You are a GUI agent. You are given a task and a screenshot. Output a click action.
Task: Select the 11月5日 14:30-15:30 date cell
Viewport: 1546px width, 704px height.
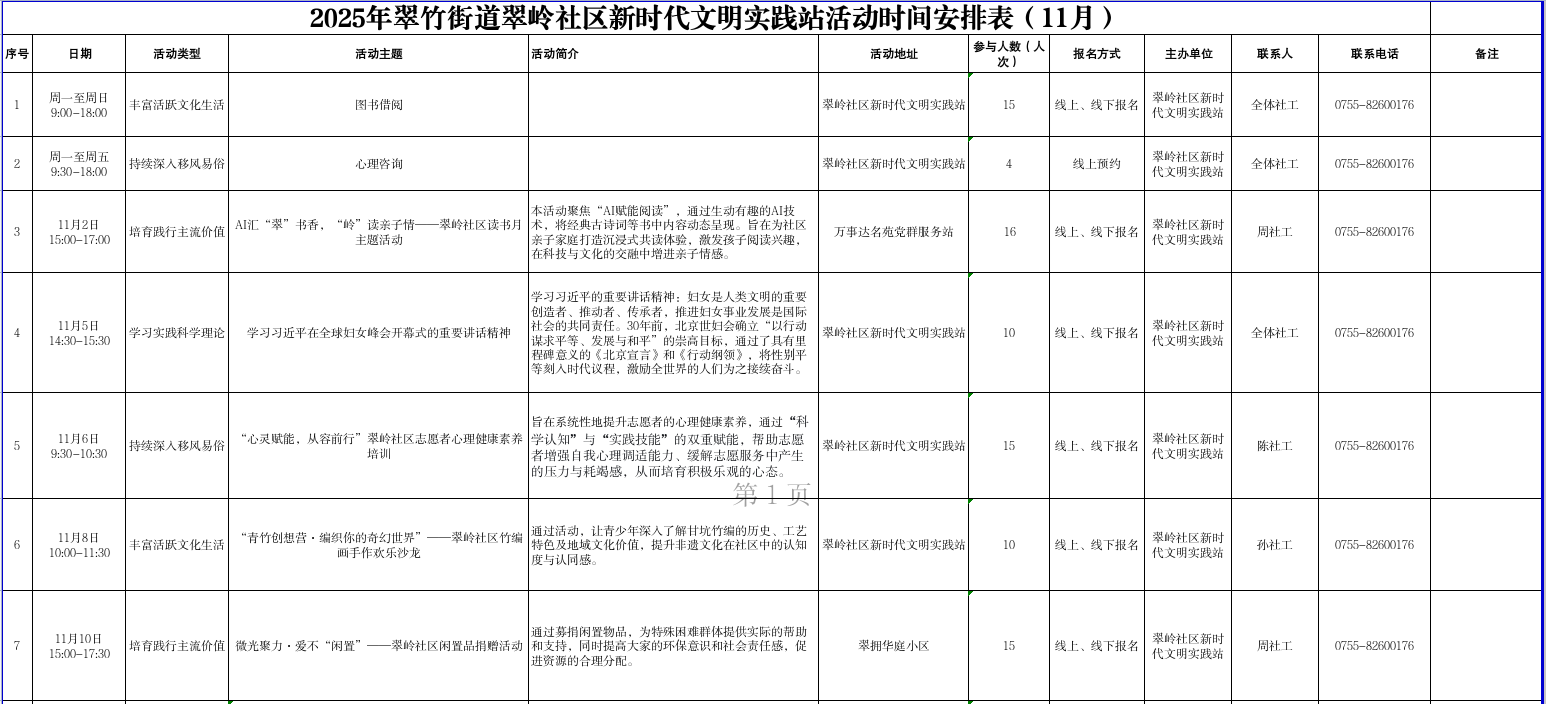pyautogui.click(x=79, y=333)
